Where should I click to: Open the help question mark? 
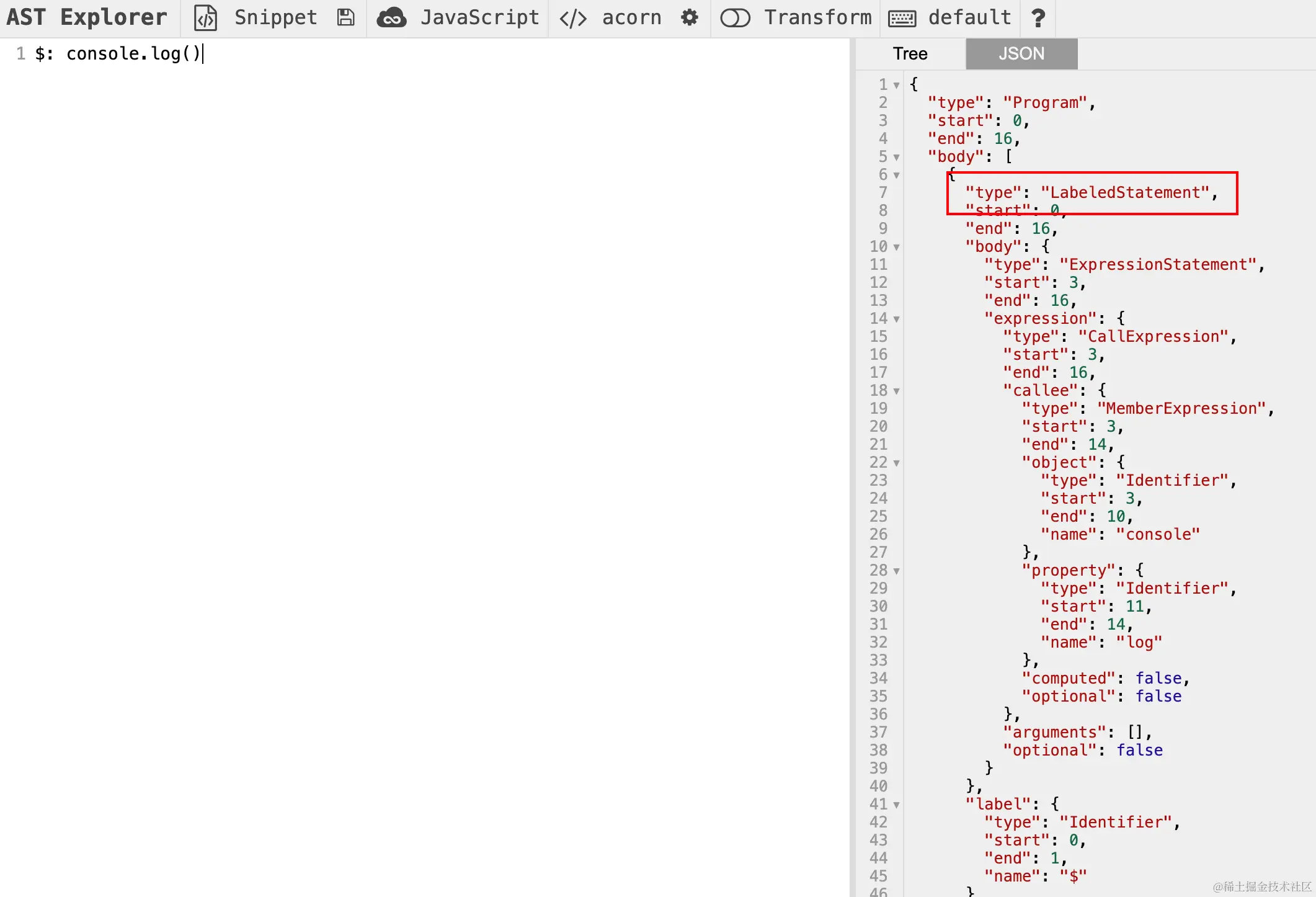tap(1038, 18)
